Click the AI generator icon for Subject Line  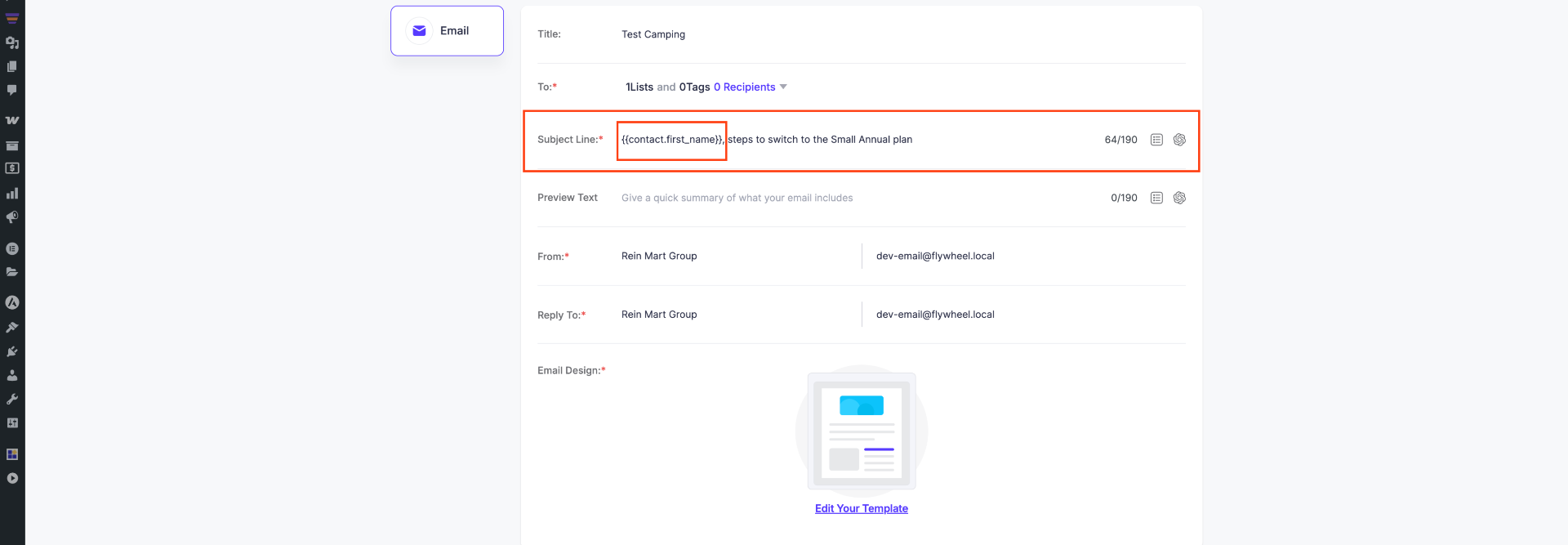[1179, 140]
